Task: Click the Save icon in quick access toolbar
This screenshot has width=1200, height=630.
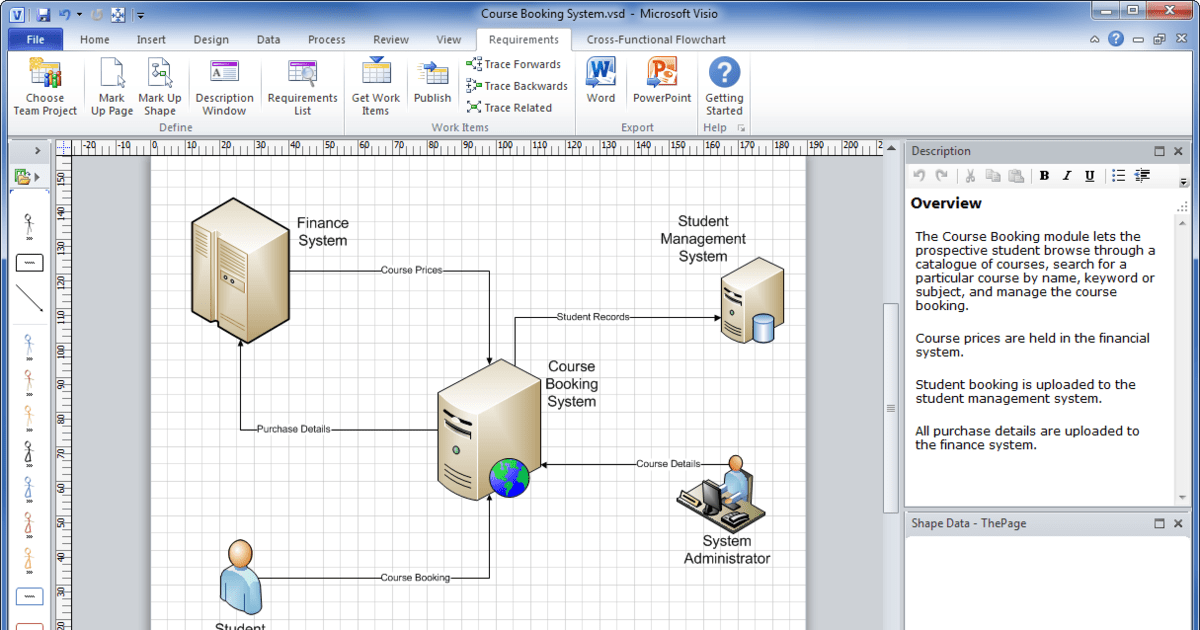Action: tap(43, 15)
